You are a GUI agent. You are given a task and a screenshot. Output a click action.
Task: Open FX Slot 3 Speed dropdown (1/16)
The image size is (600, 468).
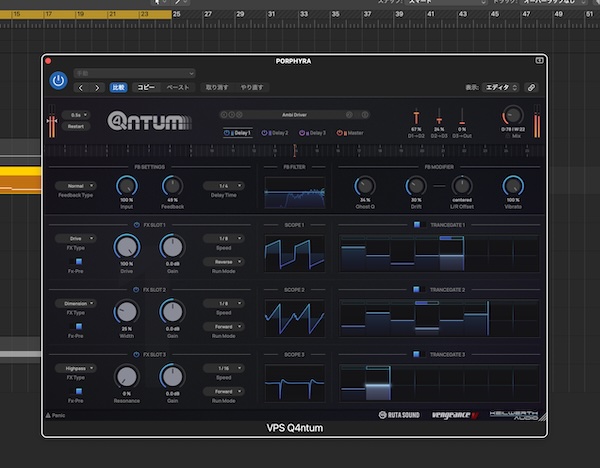[x=223, y=368]
